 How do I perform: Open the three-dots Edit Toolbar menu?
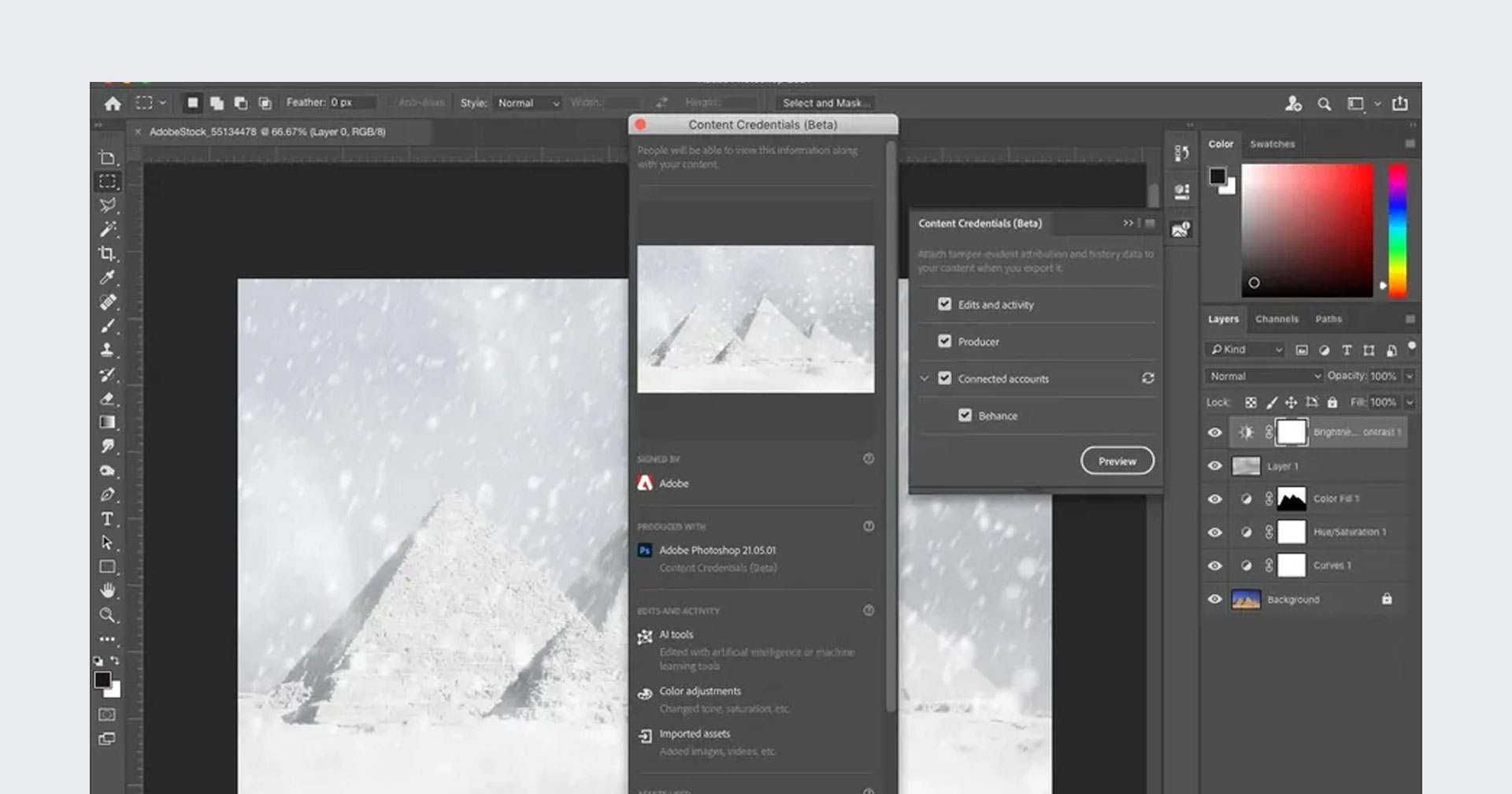[x=108, y=639]
